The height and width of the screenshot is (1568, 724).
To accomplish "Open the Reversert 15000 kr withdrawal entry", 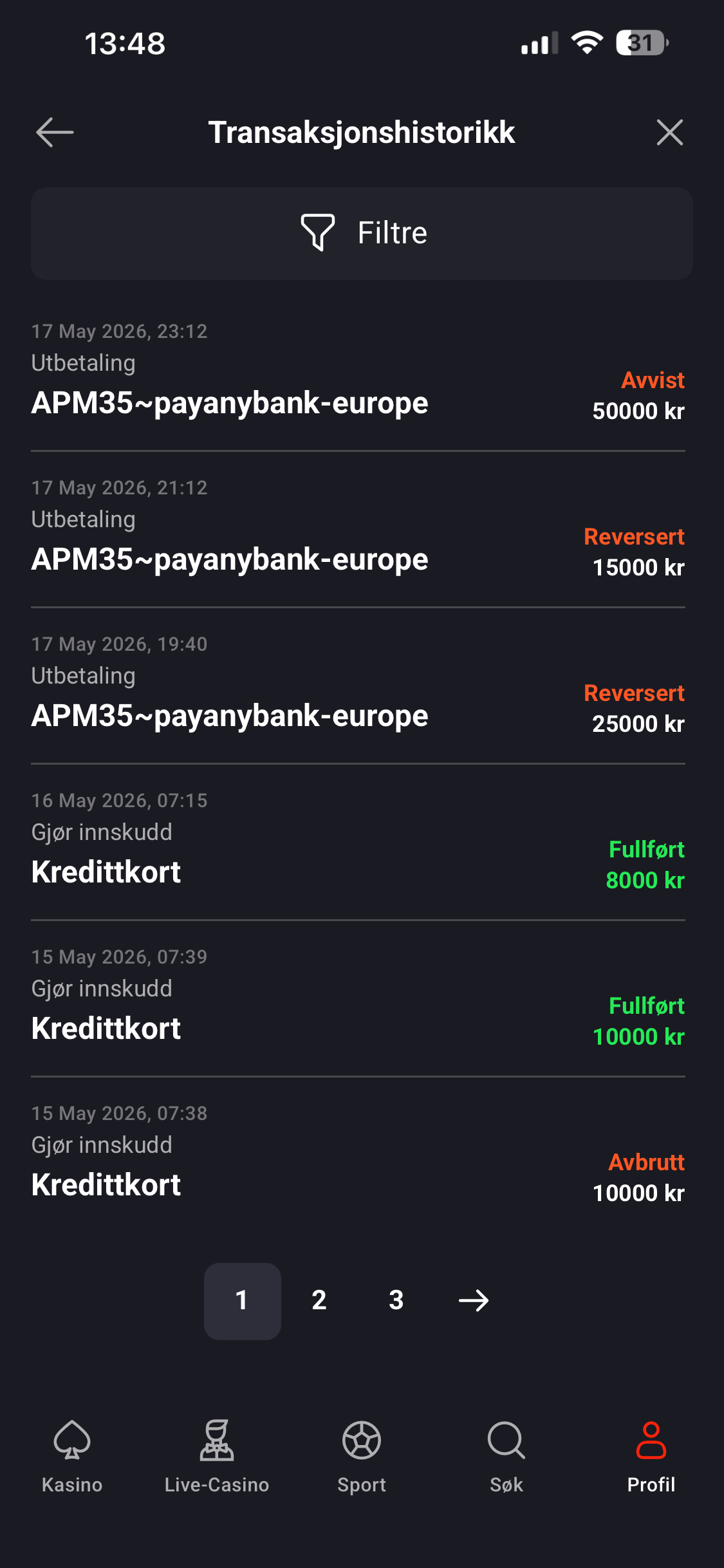I will point(358,529).
